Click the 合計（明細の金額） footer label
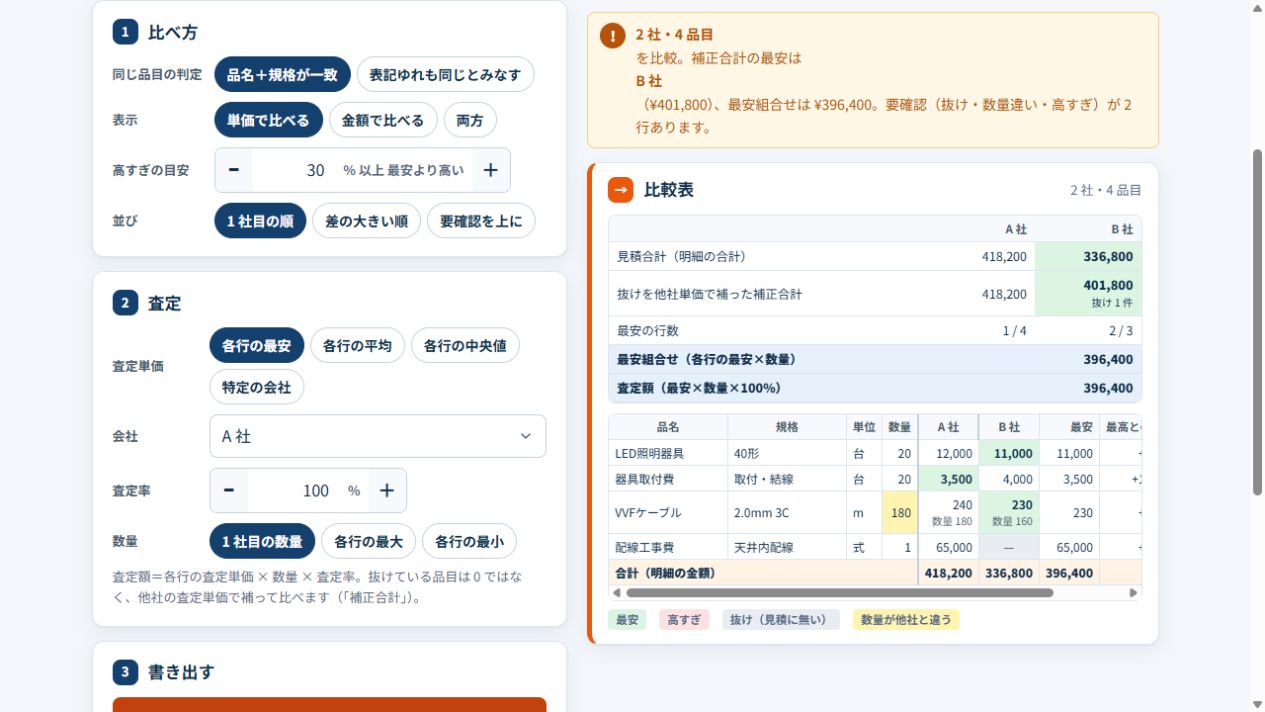The image size is (1265, 712). pos(665,573)
